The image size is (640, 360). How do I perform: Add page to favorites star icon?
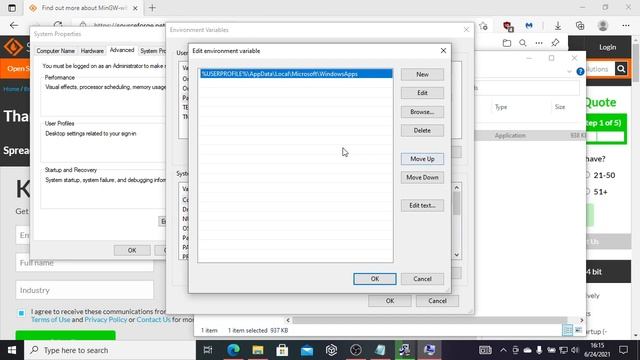(x=484, y=26)
